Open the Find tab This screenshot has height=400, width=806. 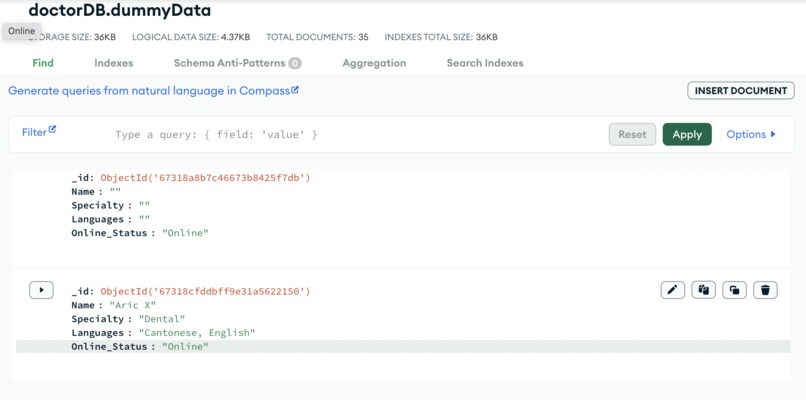coord(43,63)
